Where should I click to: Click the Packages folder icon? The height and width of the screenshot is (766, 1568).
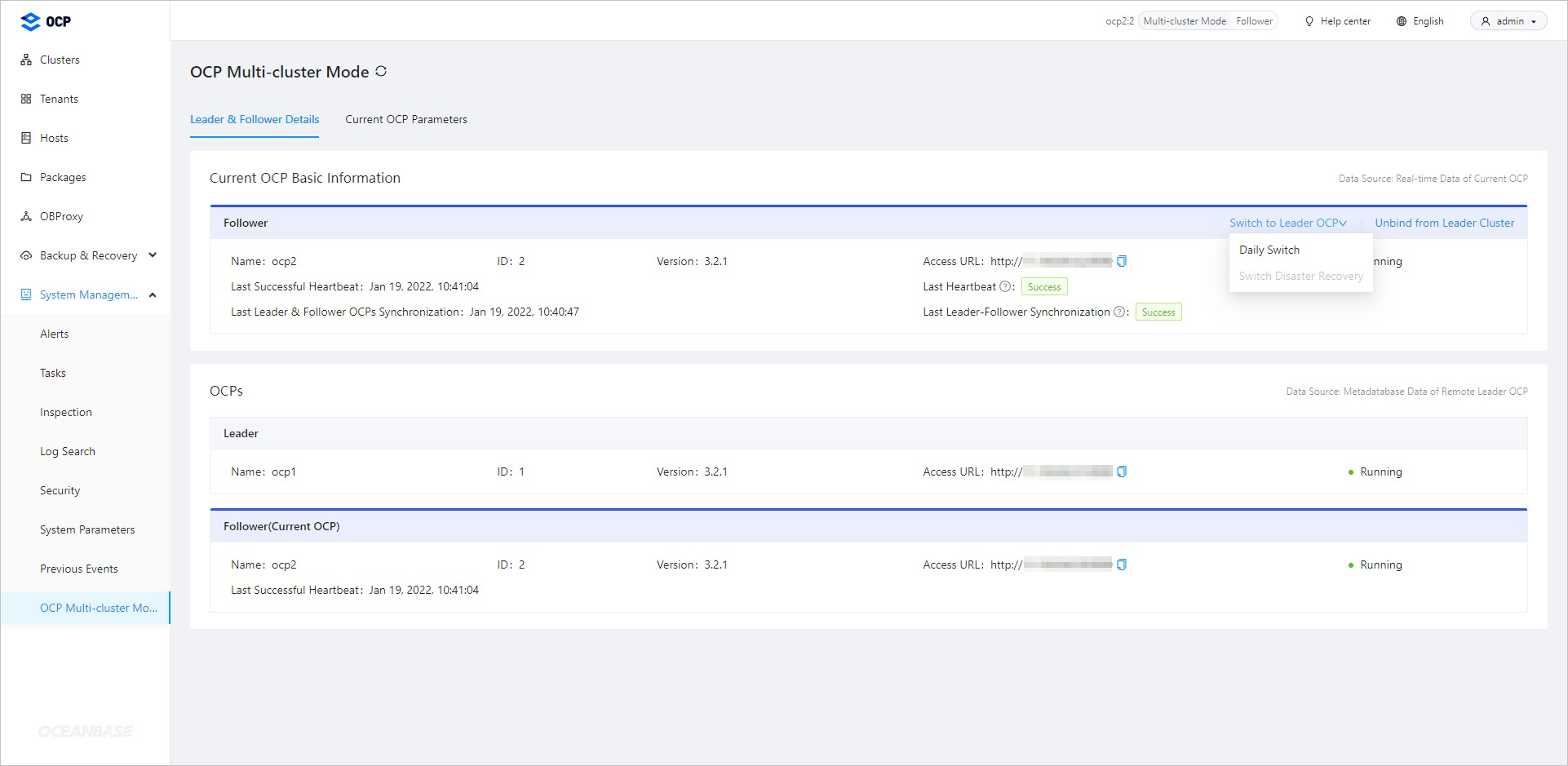tap(26, 177)
